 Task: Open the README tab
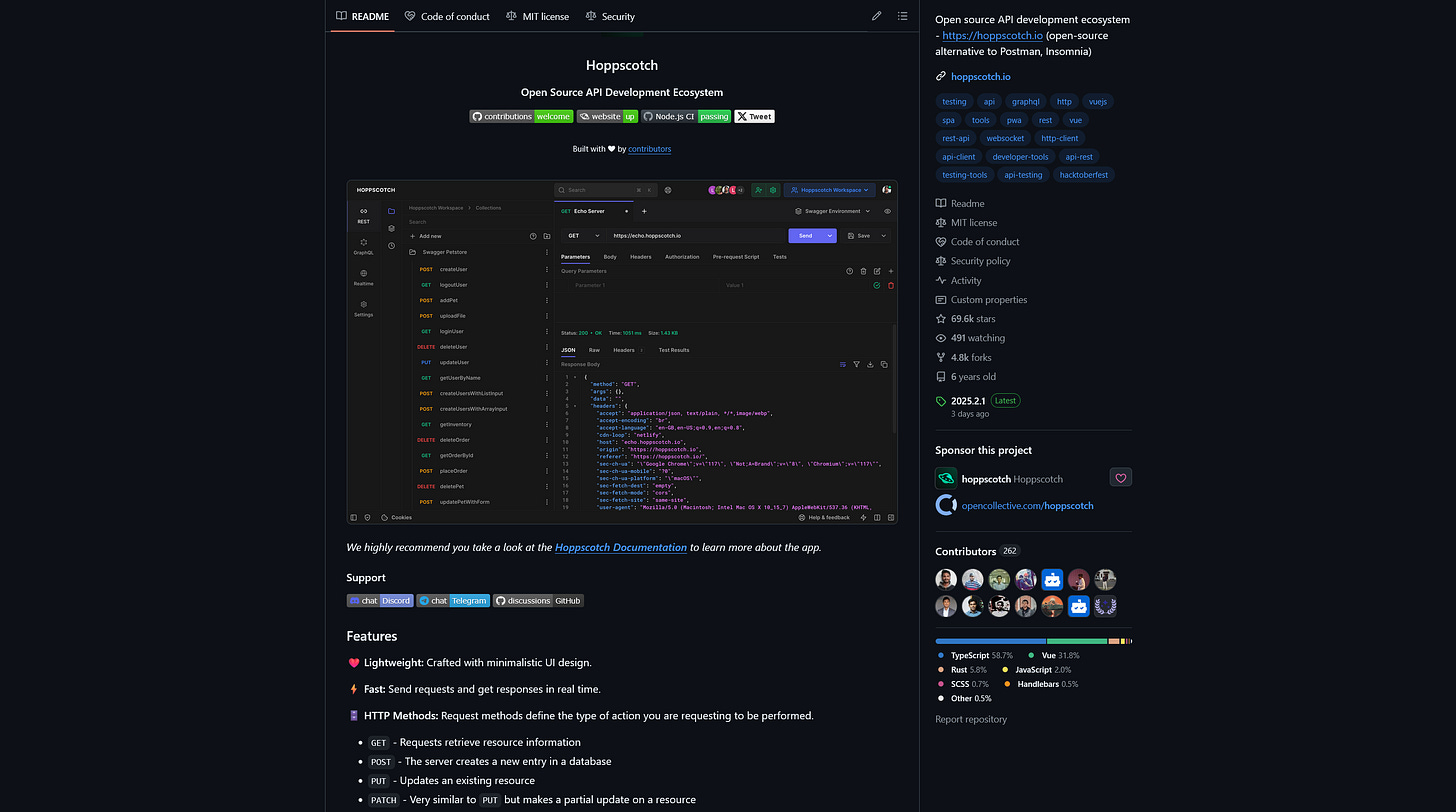362,16
